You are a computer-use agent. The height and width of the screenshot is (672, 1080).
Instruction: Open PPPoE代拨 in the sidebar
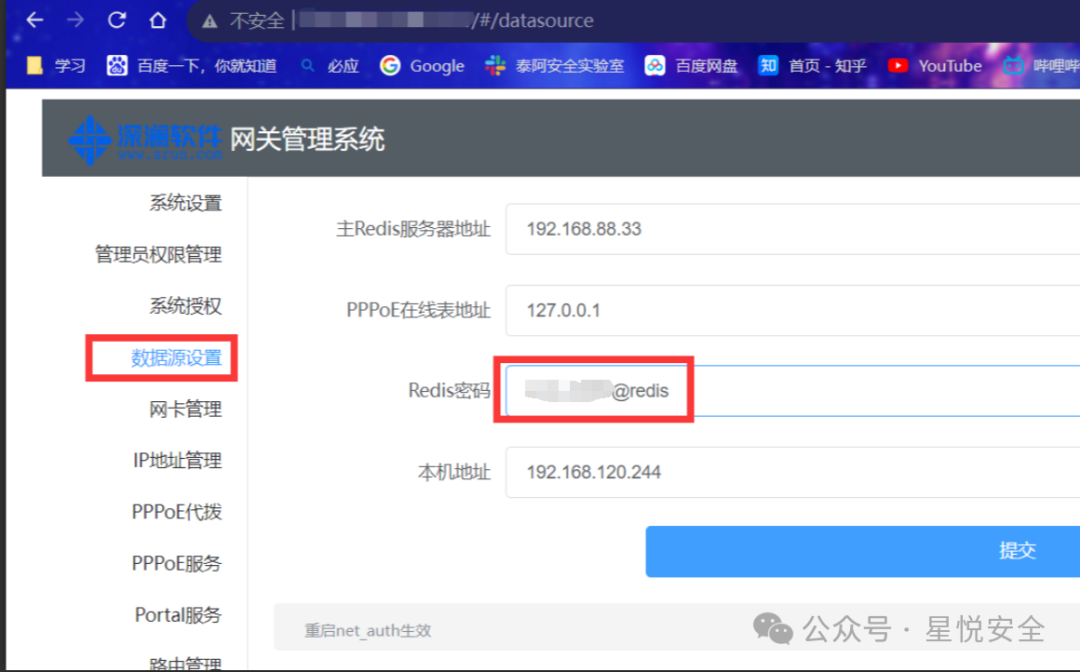(176, 512)
